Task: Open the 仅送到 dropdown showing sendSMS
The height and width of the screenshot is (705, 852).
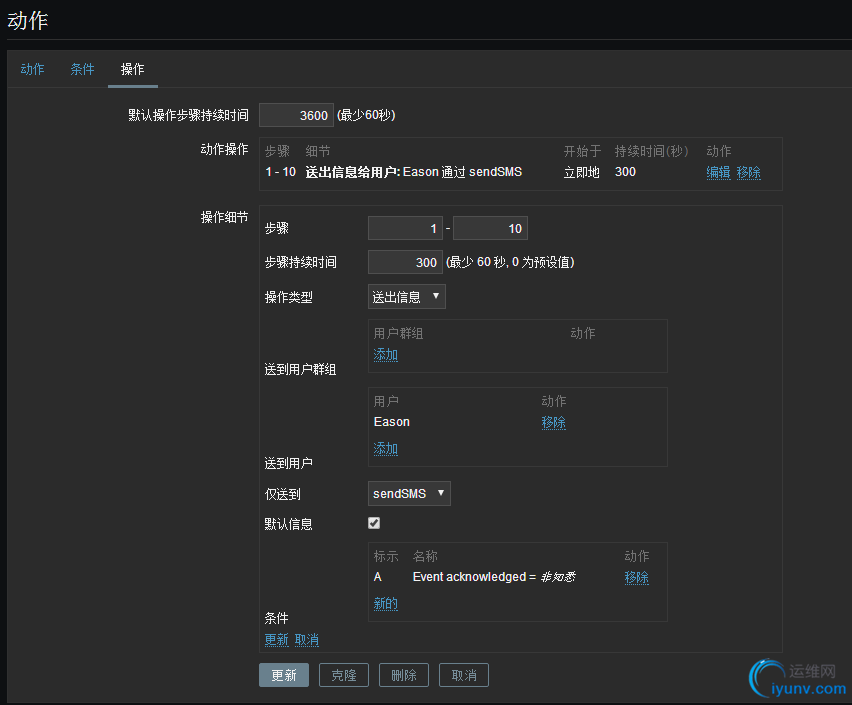Action: (407, 493)
